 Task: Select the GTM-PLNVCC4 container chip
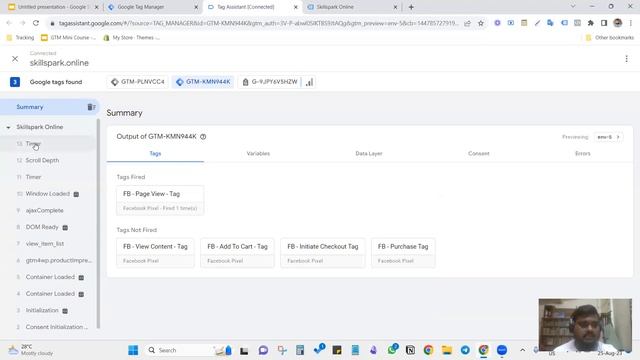138,82
